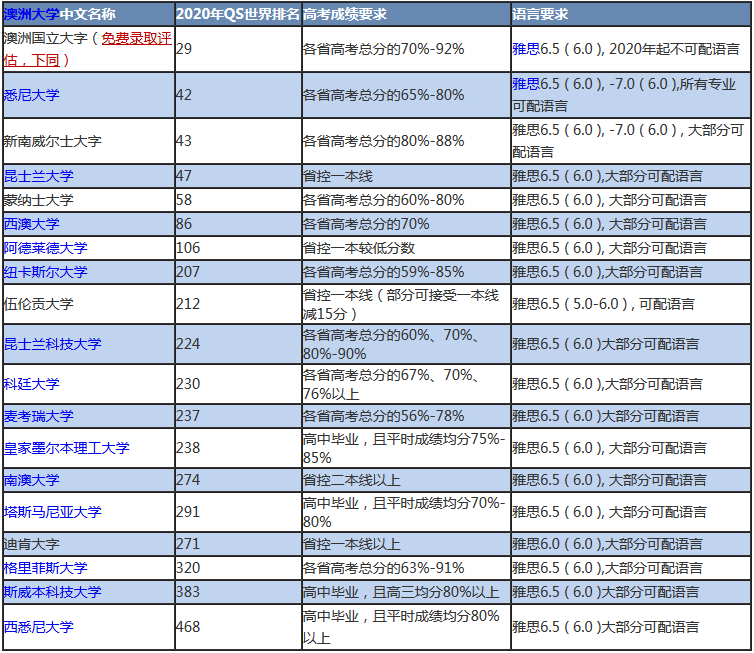Select the 雅思6.0（6.0）,大部分可配语言 cell

(630, 544)
